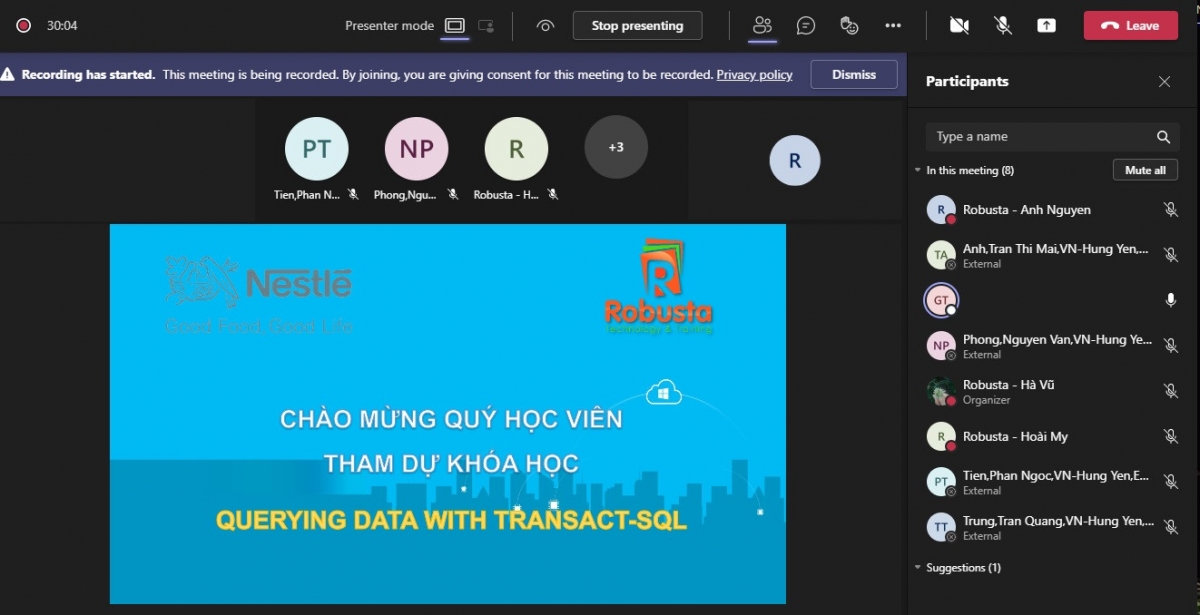Viewport: 1200px width, 615px height.
Task: Click the mute icon under Phong,Ngu tile
Action: coord(453,194)
